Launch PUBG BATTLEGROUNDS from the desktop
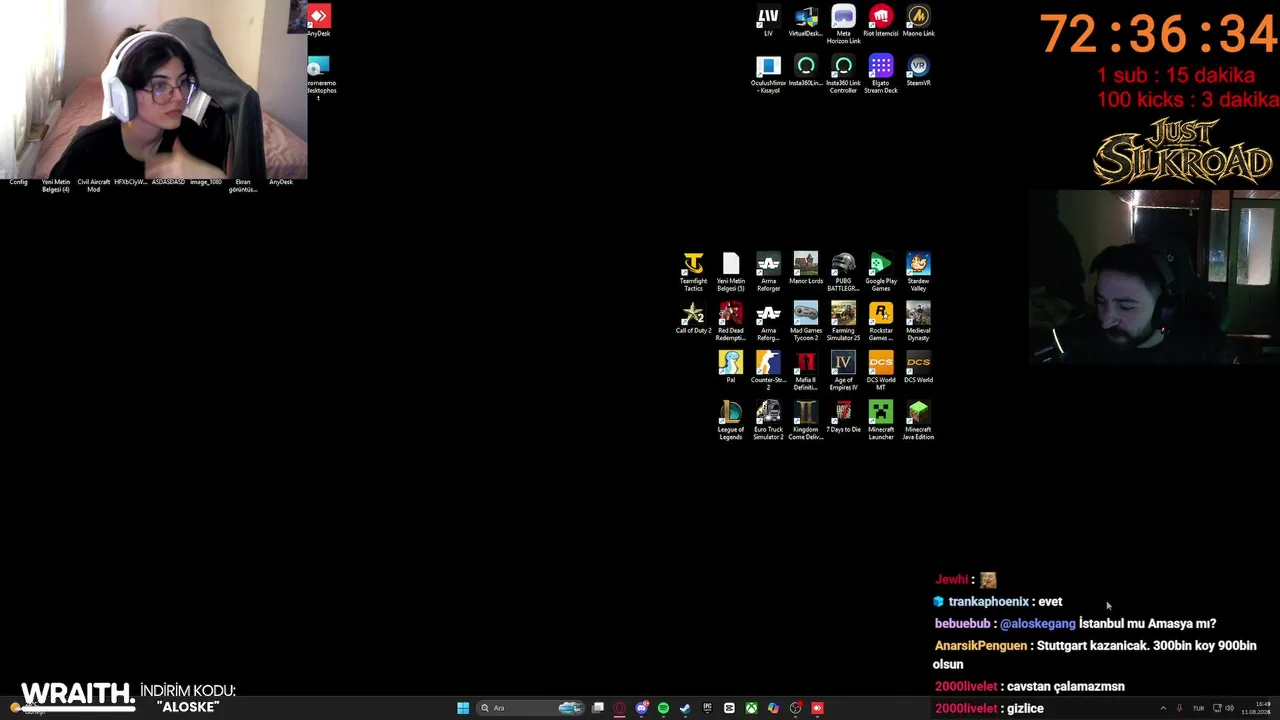Image resolution: width=1280 pixels, height=720 pixels. tap(843, 272)
